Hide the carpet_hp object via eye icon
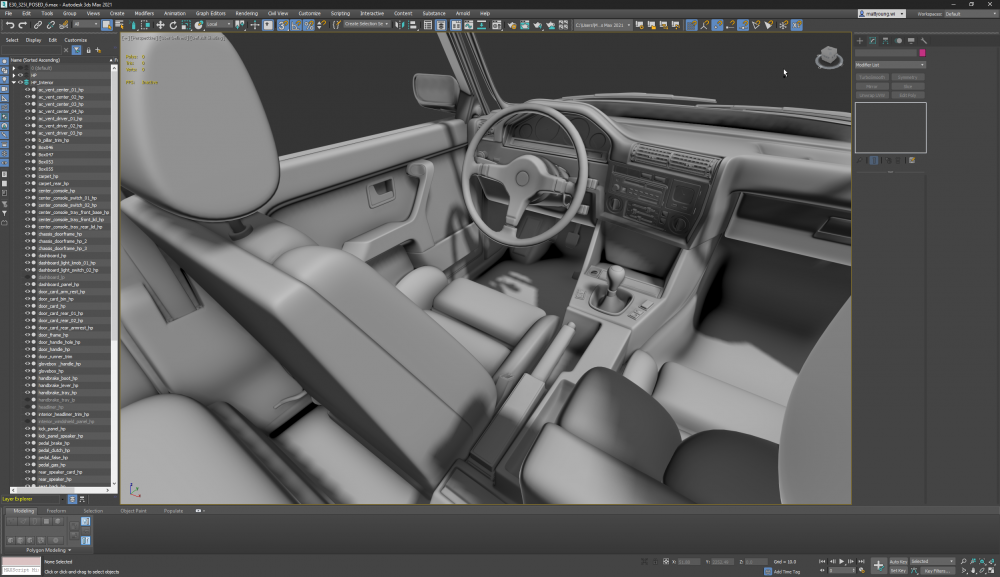This screenshot has width=1000, height=577. (27, 176)
